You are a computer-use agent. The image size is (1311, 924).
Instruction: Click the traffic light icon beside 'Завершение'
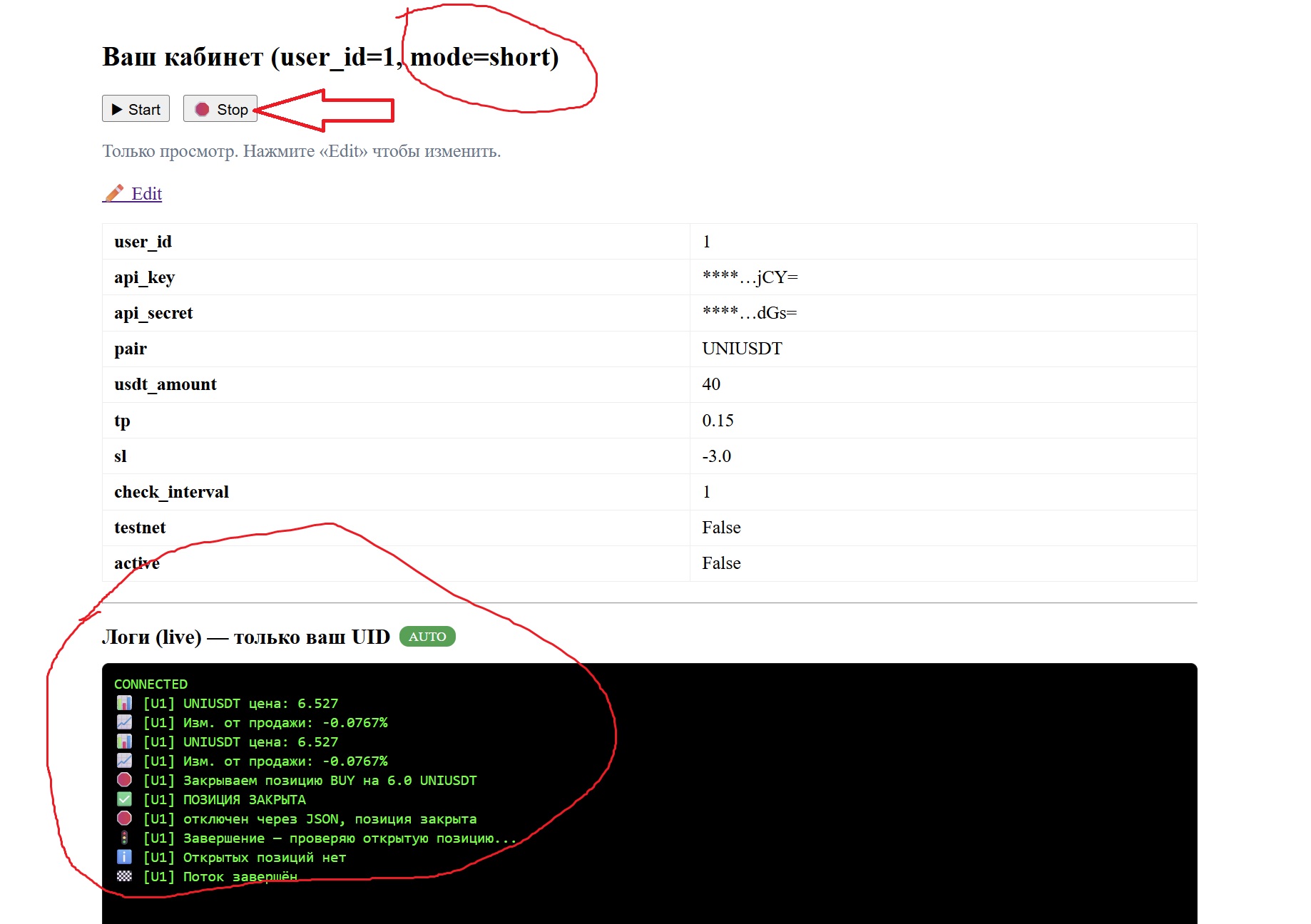tap(124, 838)
